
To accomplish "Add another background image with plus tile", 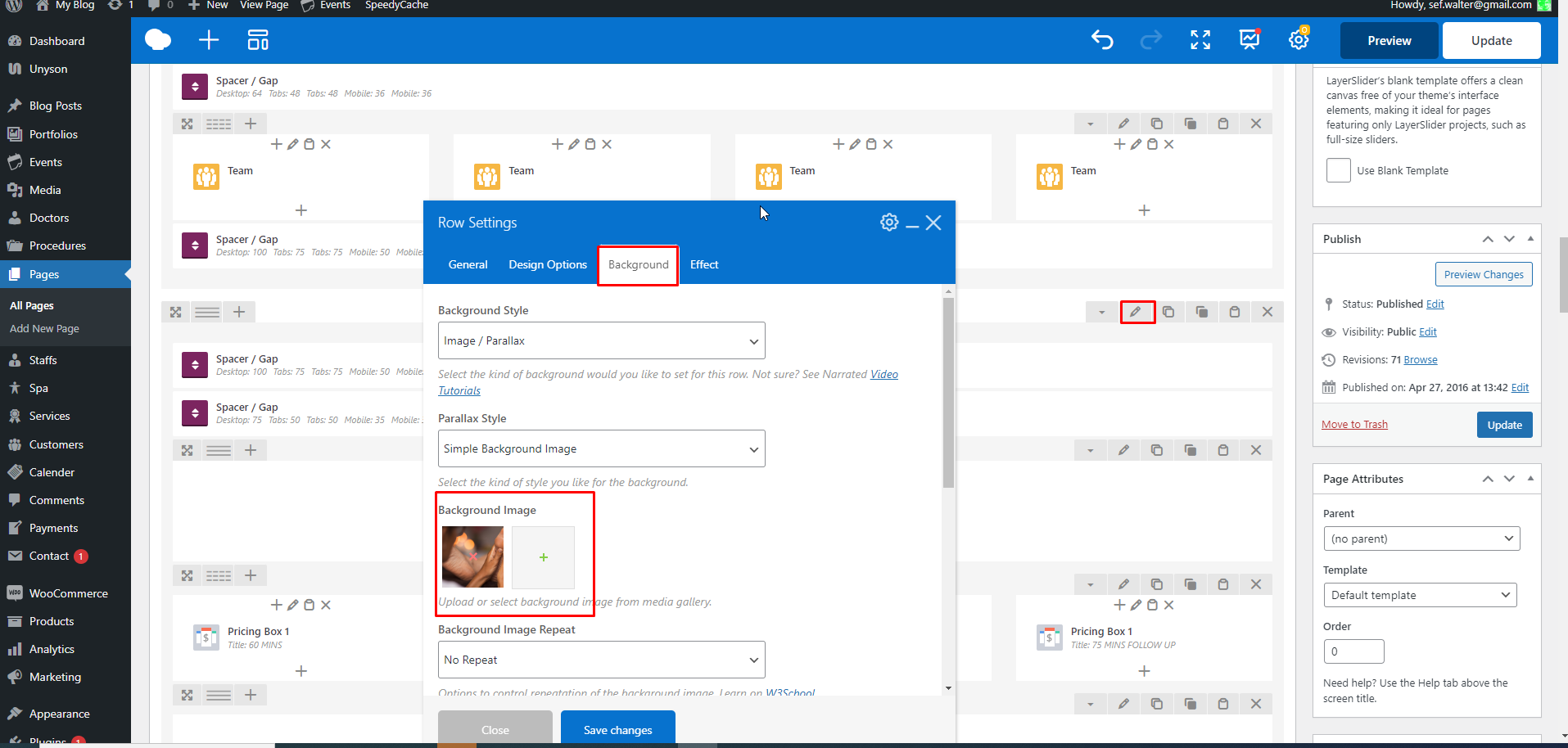I will coord(544,557).
